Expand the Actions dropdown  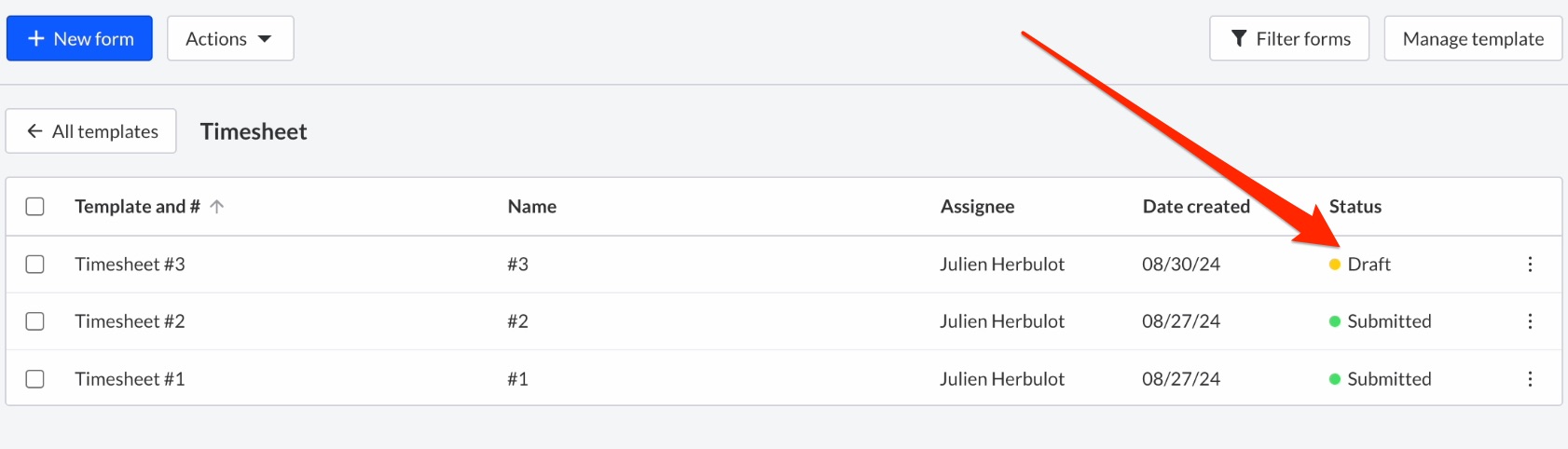[x=230, y=38]
